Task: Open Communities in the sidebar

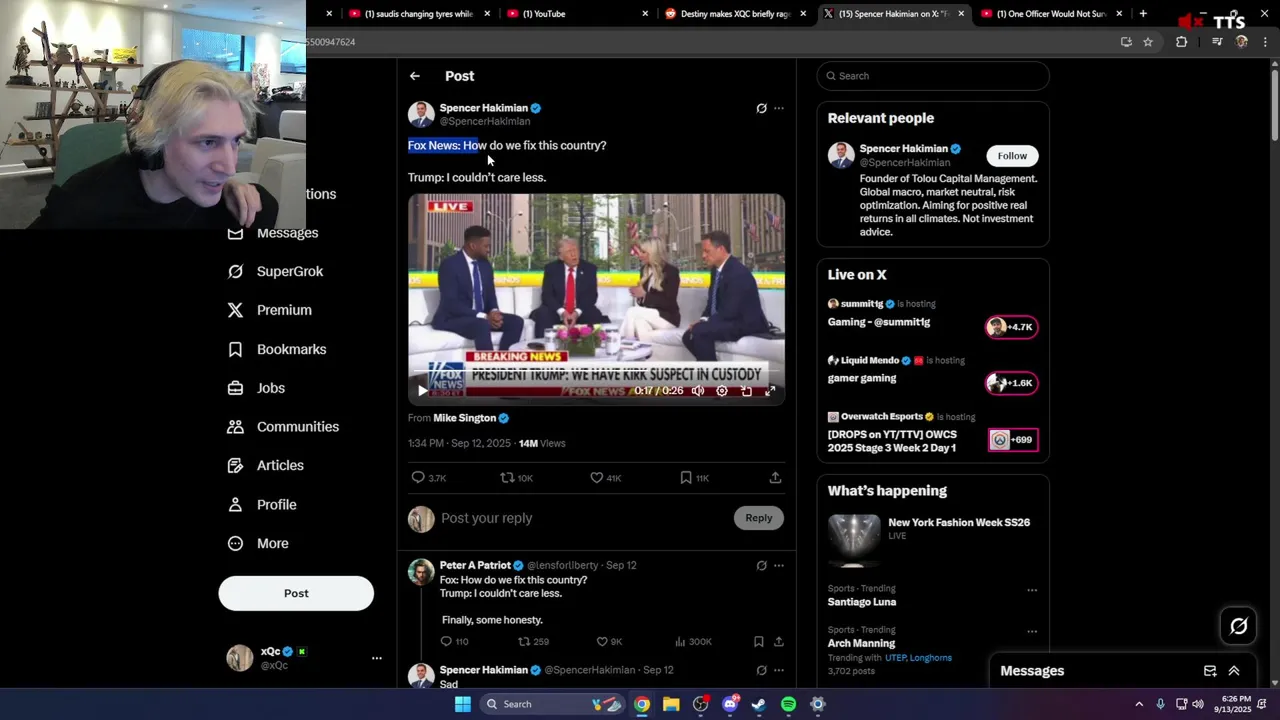Action: coord(283,427)
